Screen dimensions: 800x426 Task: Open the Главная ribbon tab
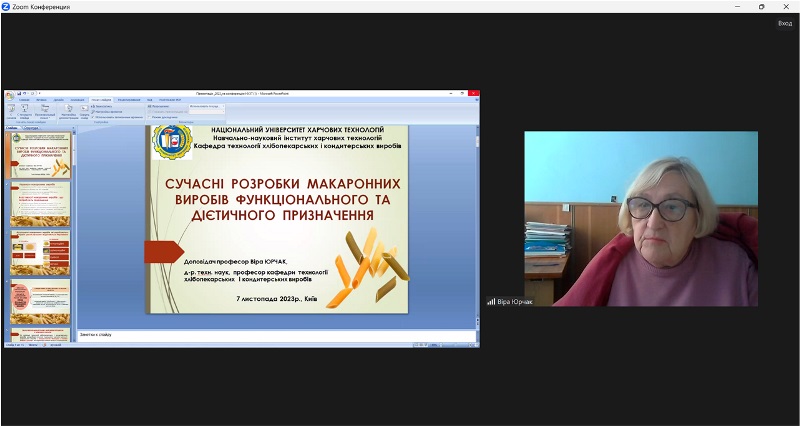point(24,100)
